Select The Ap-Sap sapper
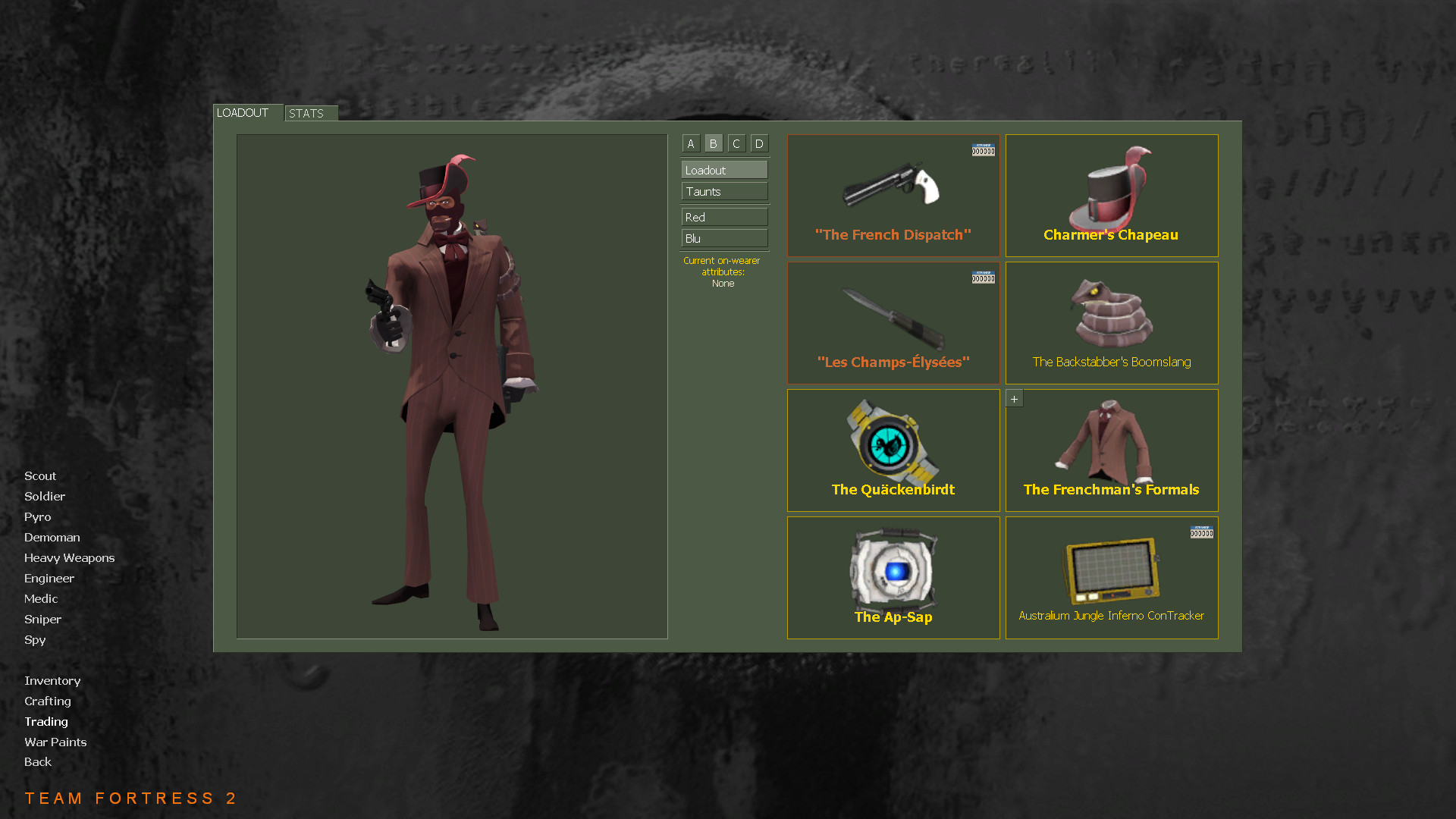This screenshot has height=819, width=1456. [x=893, y=573]
